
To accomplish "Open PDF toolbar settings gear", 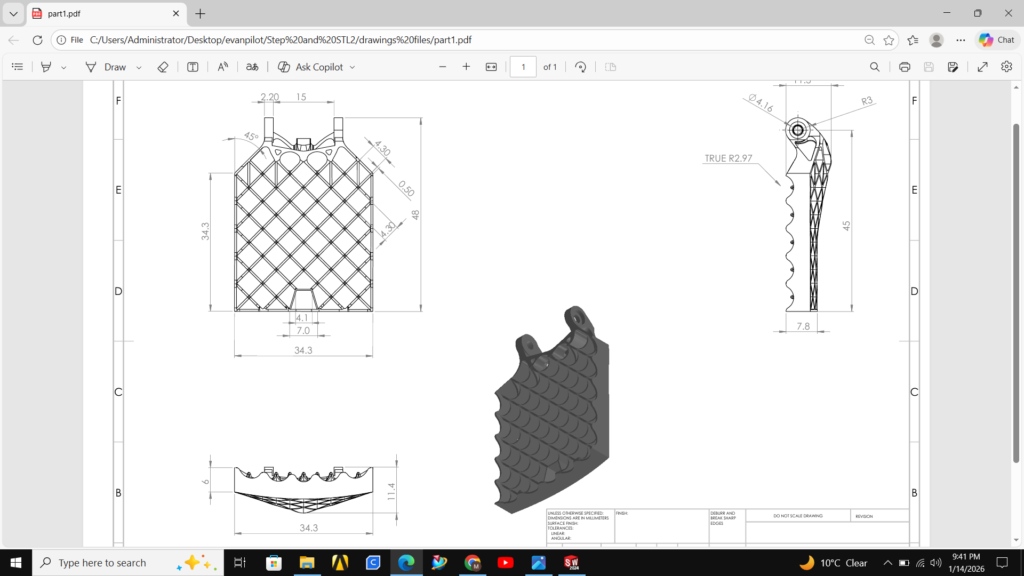I will [x=1006, y=67].
